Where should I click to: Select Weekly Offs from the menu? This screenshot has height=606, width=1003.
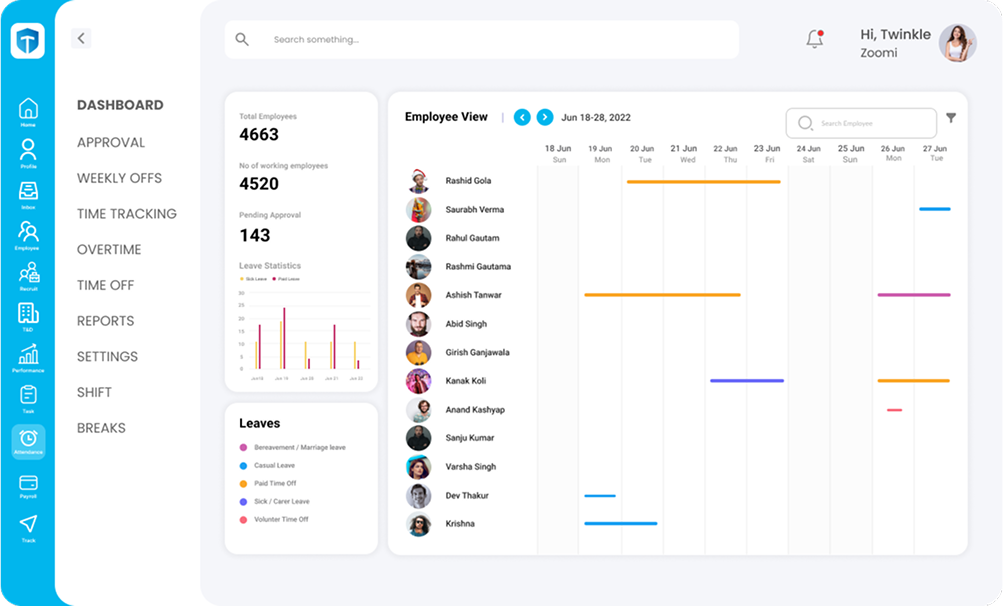119,178
